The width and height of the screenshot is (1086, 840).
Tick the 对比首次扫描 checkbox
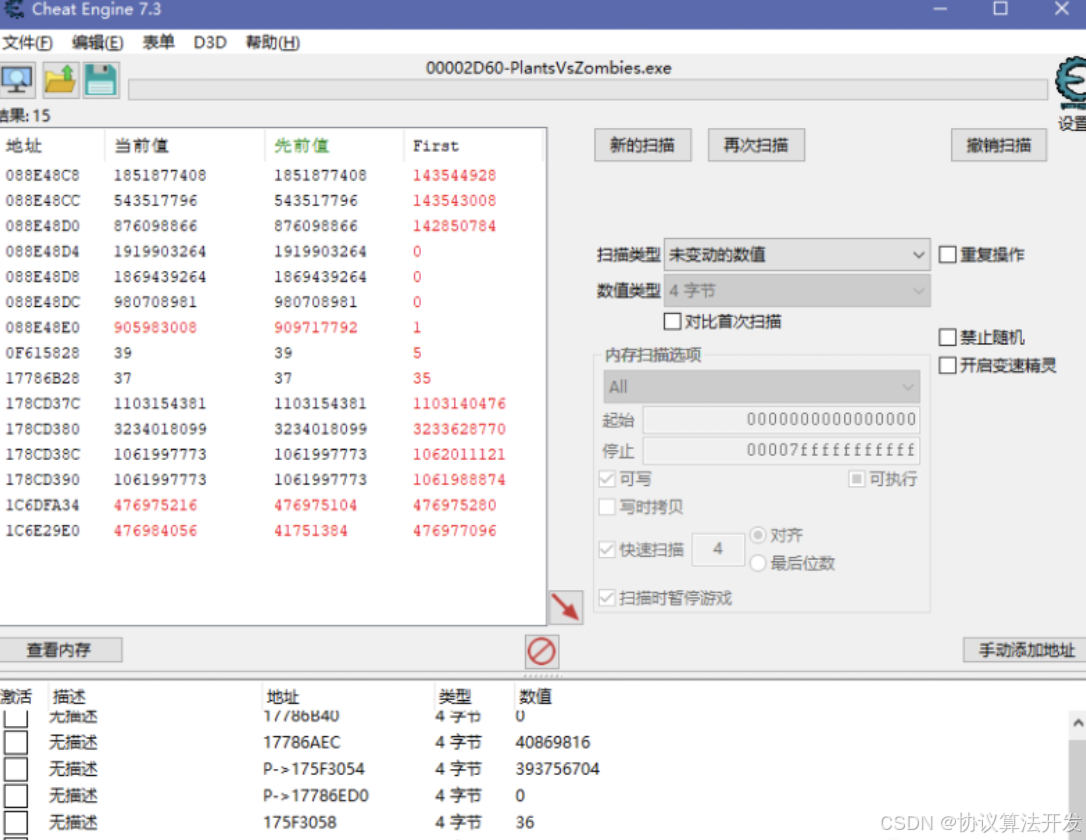[x=672, y=321]
